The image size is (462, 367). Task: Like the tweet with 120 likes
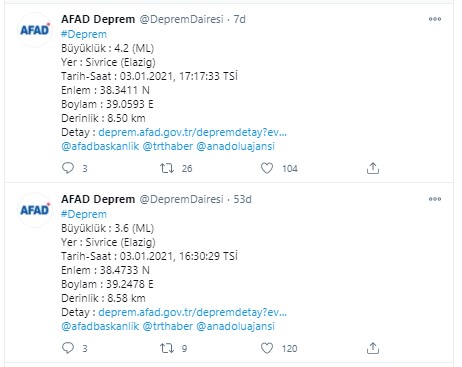tap(267, 348)
